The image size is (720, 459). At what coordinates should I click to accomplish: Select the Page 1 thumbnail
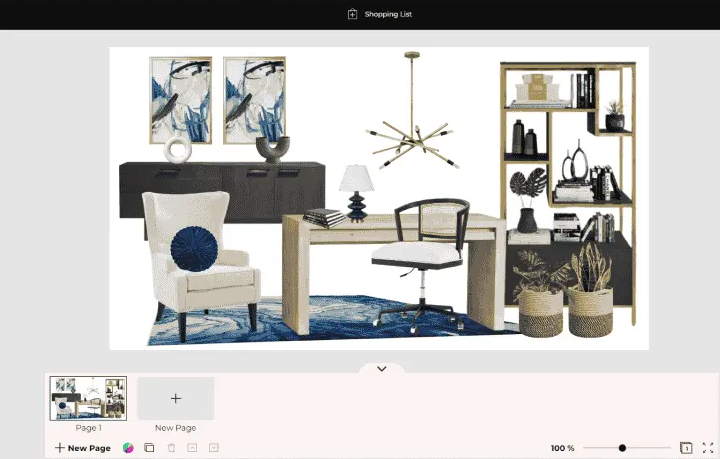click(88, 398)
